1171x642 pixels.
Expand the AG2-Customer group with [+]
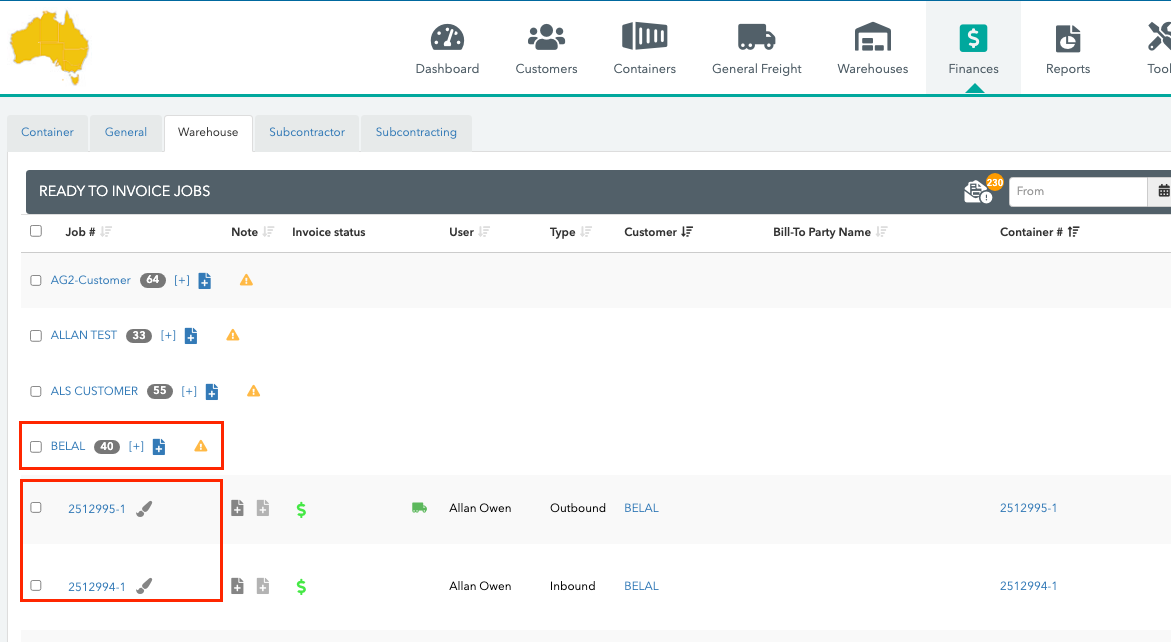click(181, 280)
